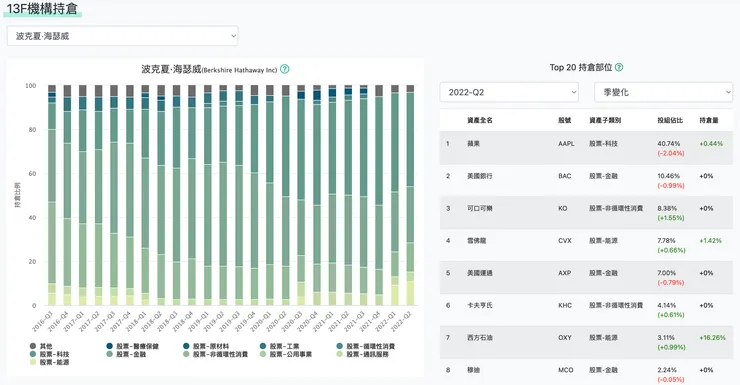Screen dimensions: 740x385
Task: Click the 資產子類別 column header
Action: coord(605,120)
